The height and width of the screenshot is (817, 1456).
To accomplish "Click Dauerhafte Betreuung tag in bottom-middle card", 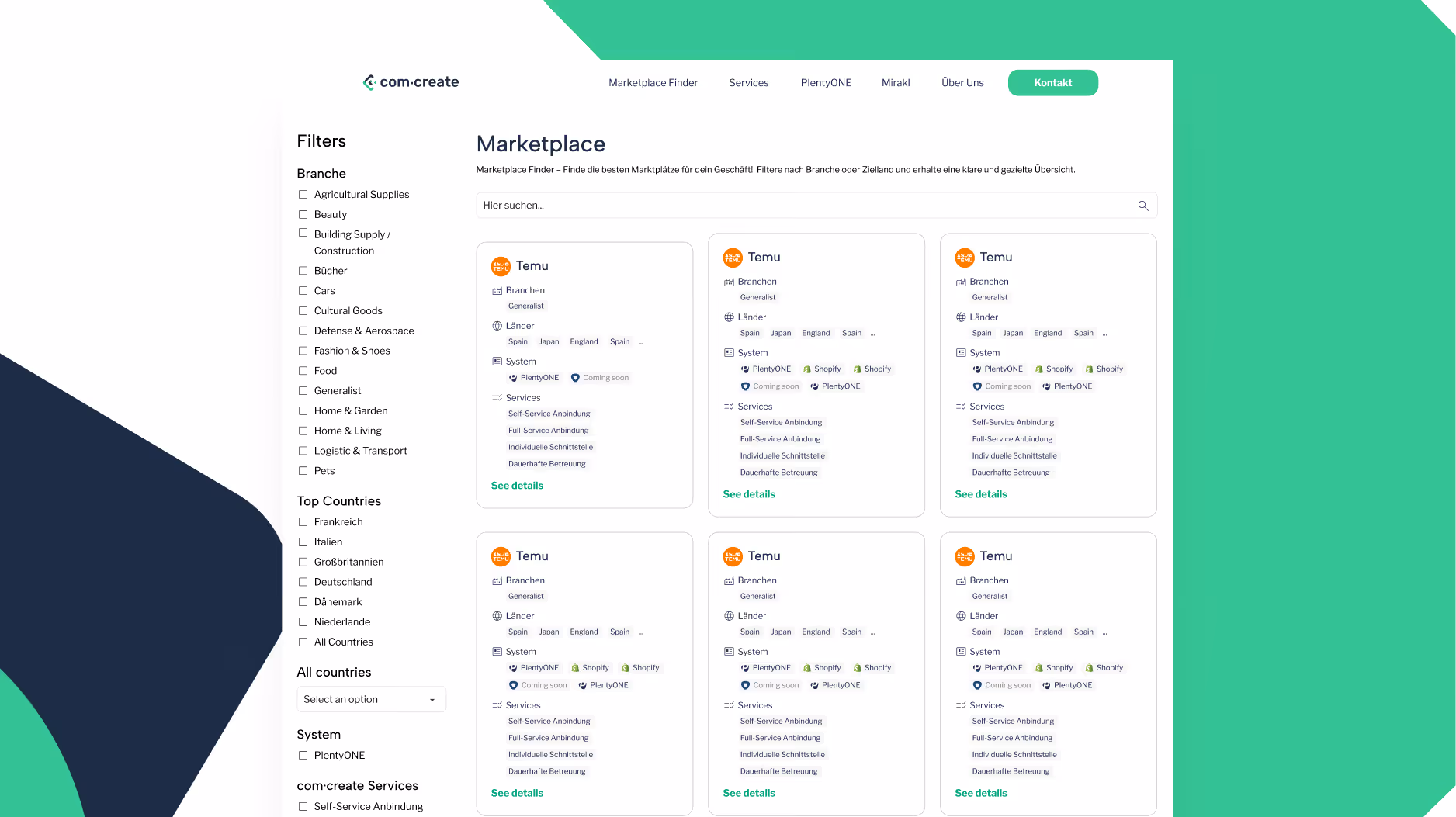I will 779,771.
